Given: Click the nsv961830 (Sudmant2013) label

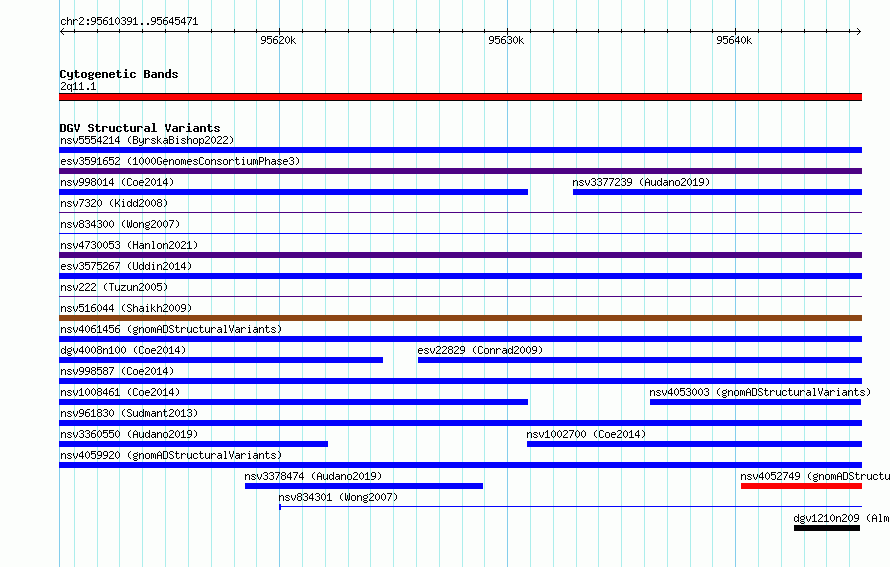Looking at the screenshot, I should coord(129,413).
